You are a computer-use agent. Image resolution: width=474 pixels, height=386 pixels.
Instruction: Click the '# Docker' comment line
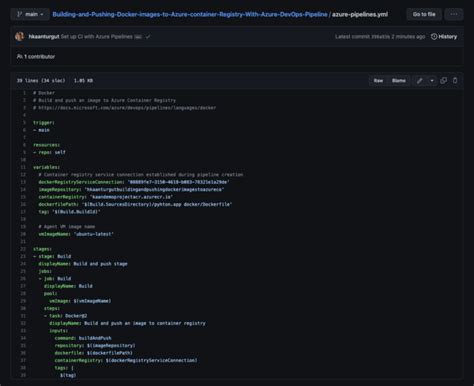pyautogui.click(x=44, y=93)
